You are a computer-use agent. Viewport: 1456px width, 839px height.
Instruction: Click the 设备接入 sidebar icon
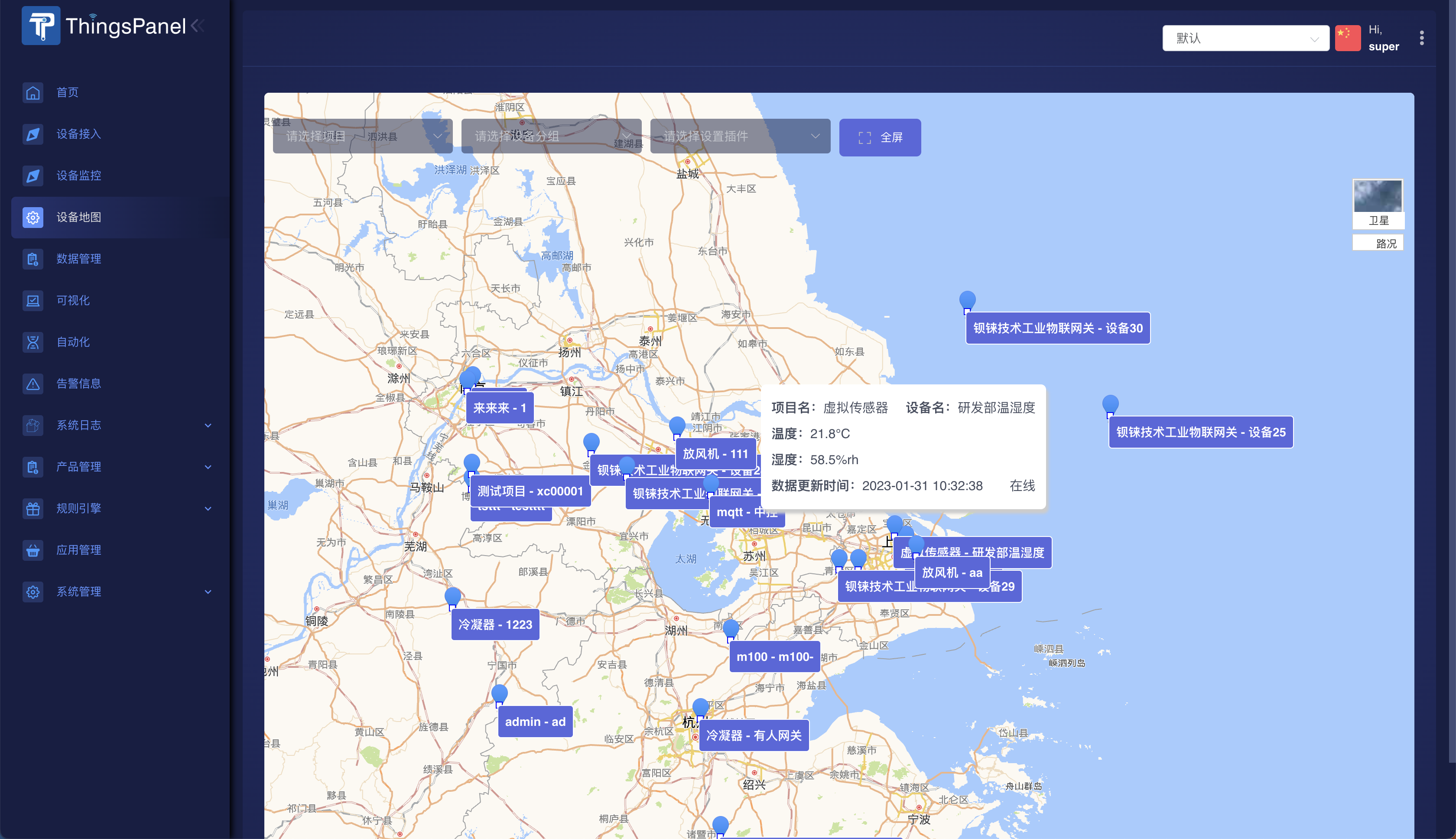pos(33,133)
